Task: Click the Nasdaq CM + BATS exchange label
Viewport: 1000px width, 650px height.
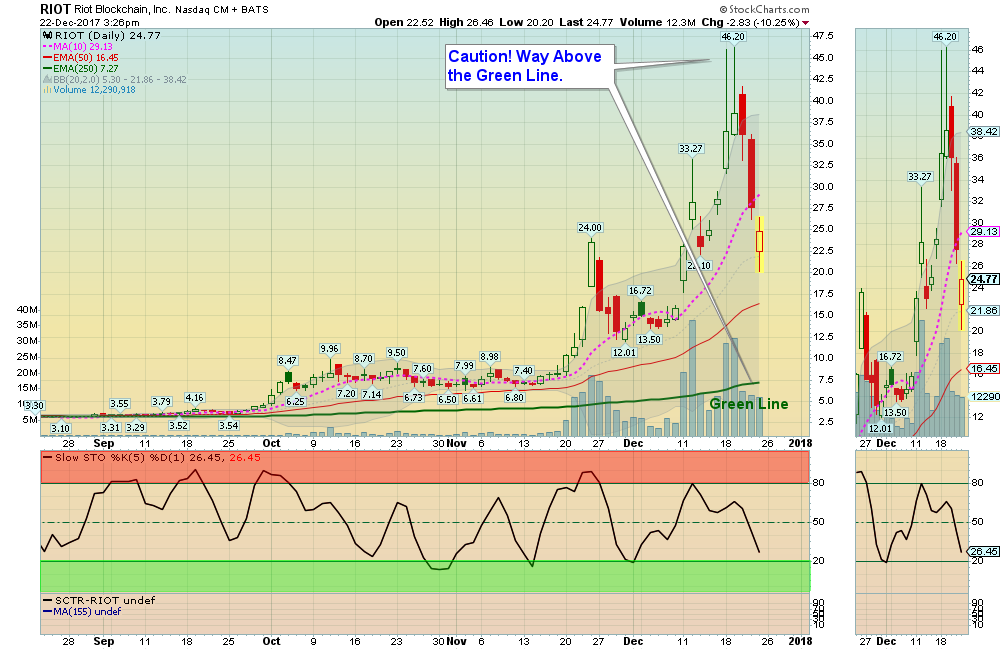Action: click(222, 10)
